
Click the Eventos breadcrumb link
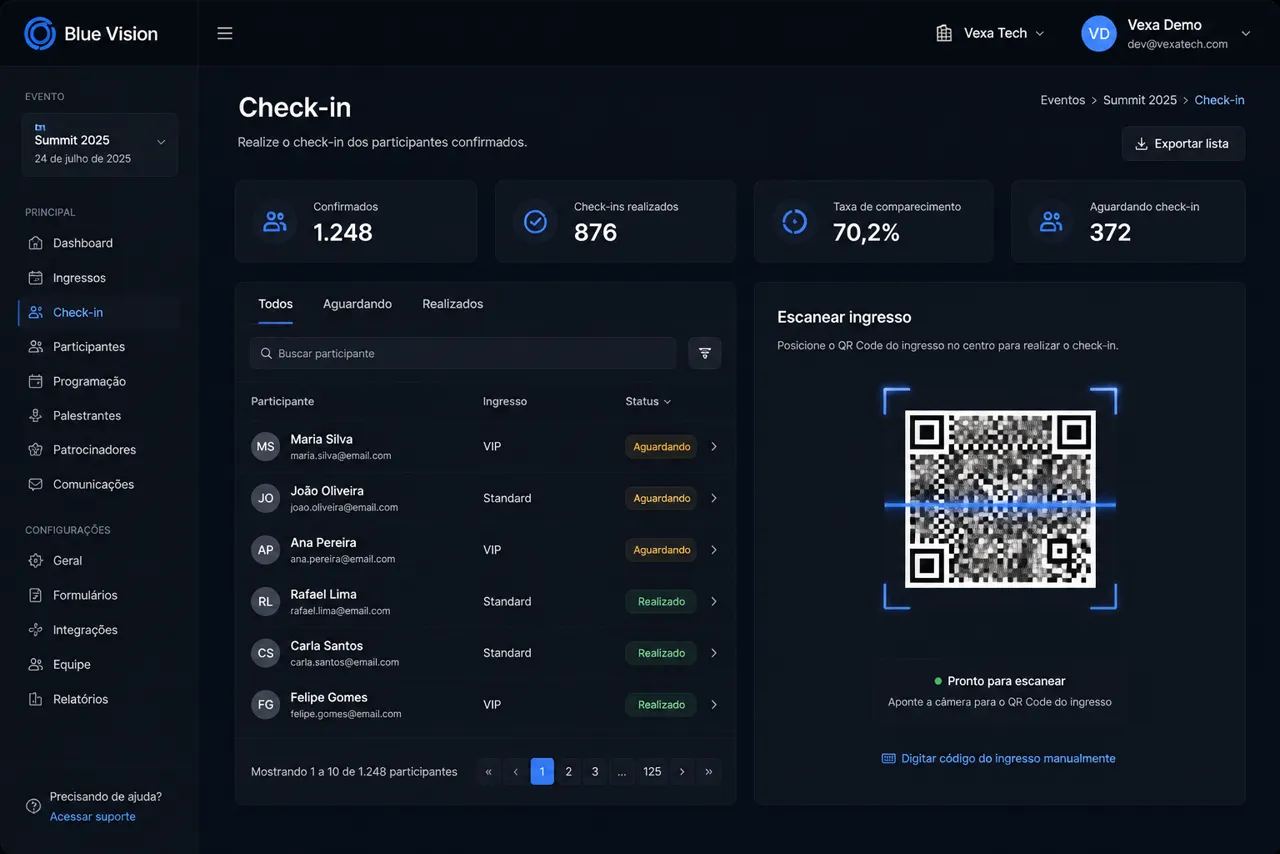point(1063,100)
